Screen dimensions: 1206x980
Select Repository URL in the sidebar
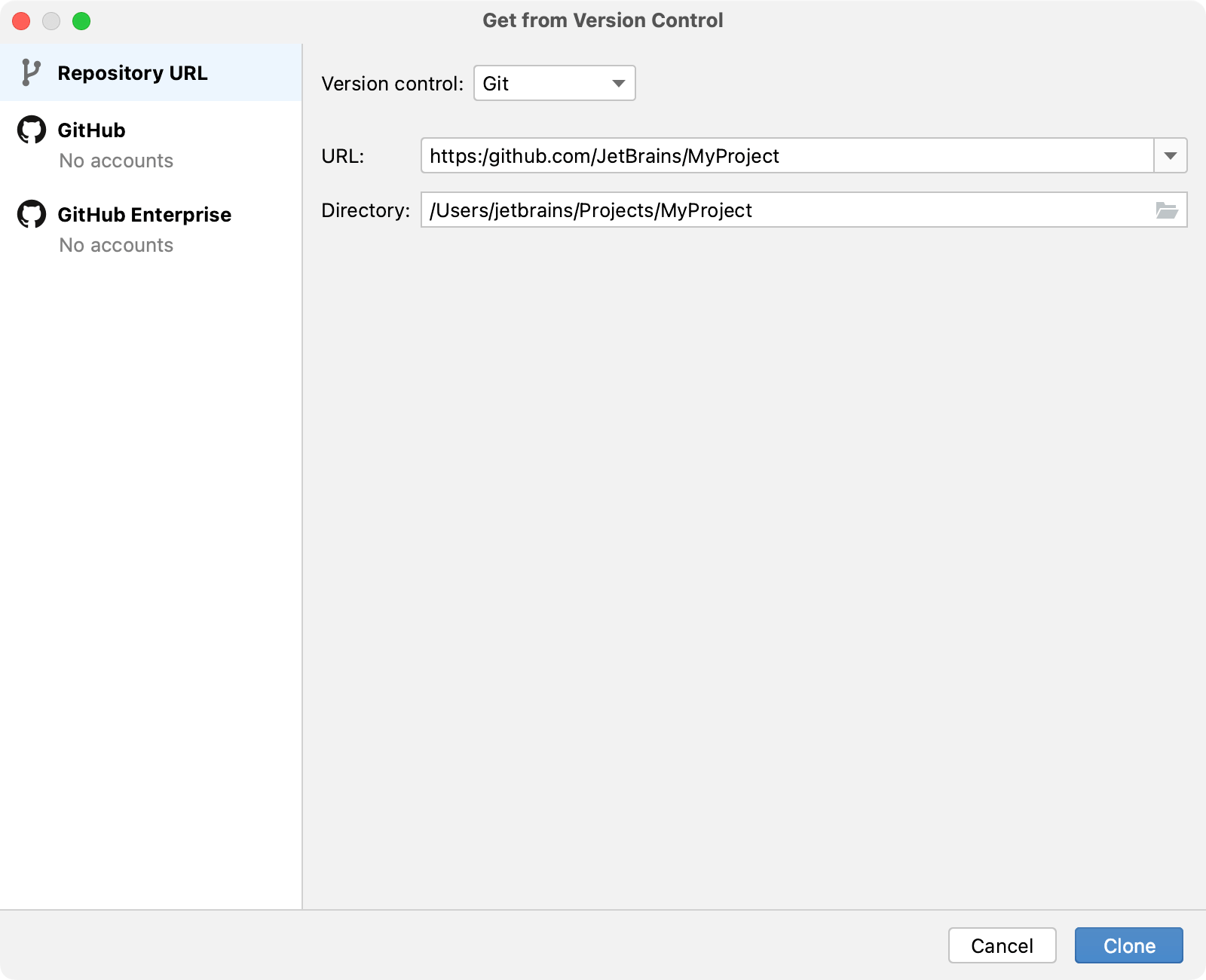coord(133,72)
